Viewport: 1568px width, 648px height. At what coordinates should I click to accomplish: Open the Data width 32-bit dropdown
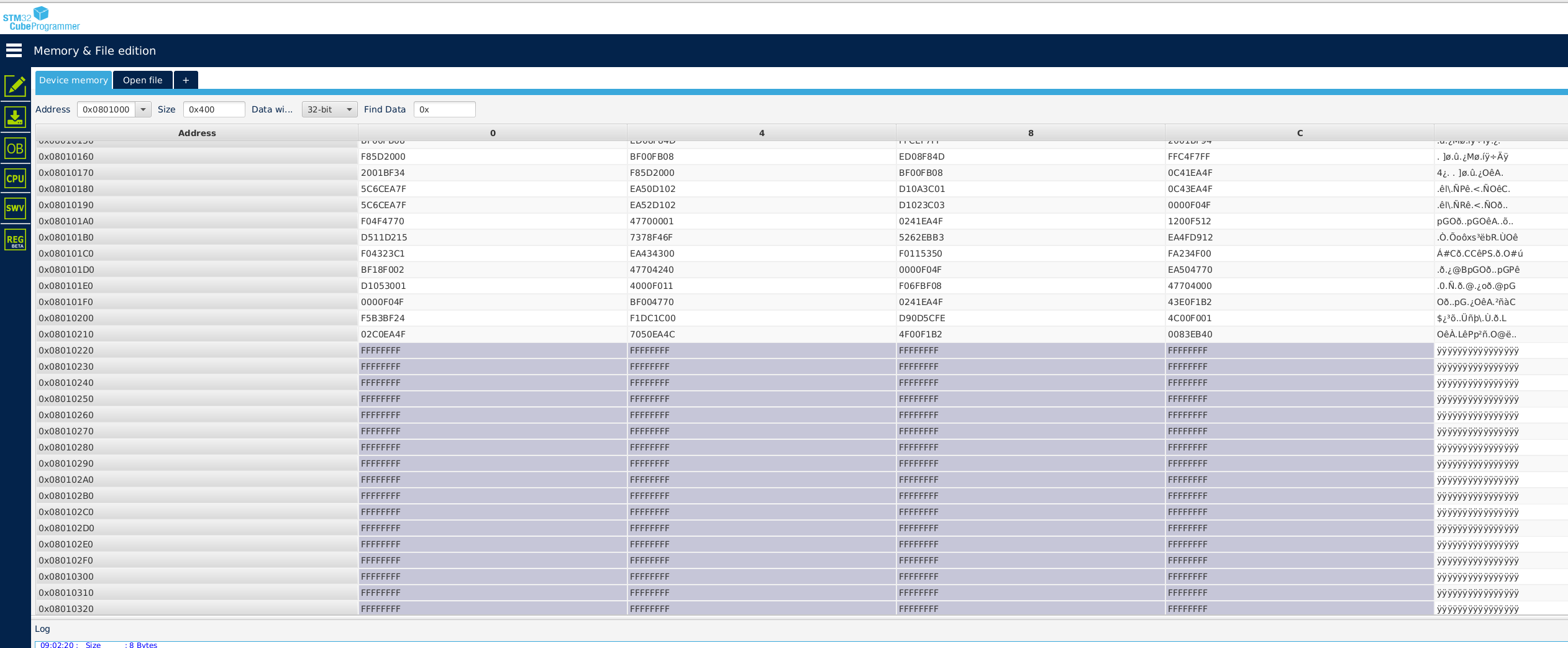pyautogui.click(x=329, y=109)
